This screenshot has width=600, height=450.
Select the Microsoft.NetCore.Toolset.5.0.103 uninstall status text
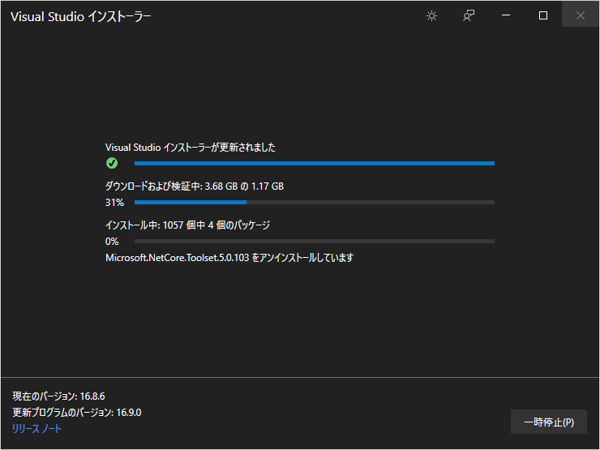229,258
